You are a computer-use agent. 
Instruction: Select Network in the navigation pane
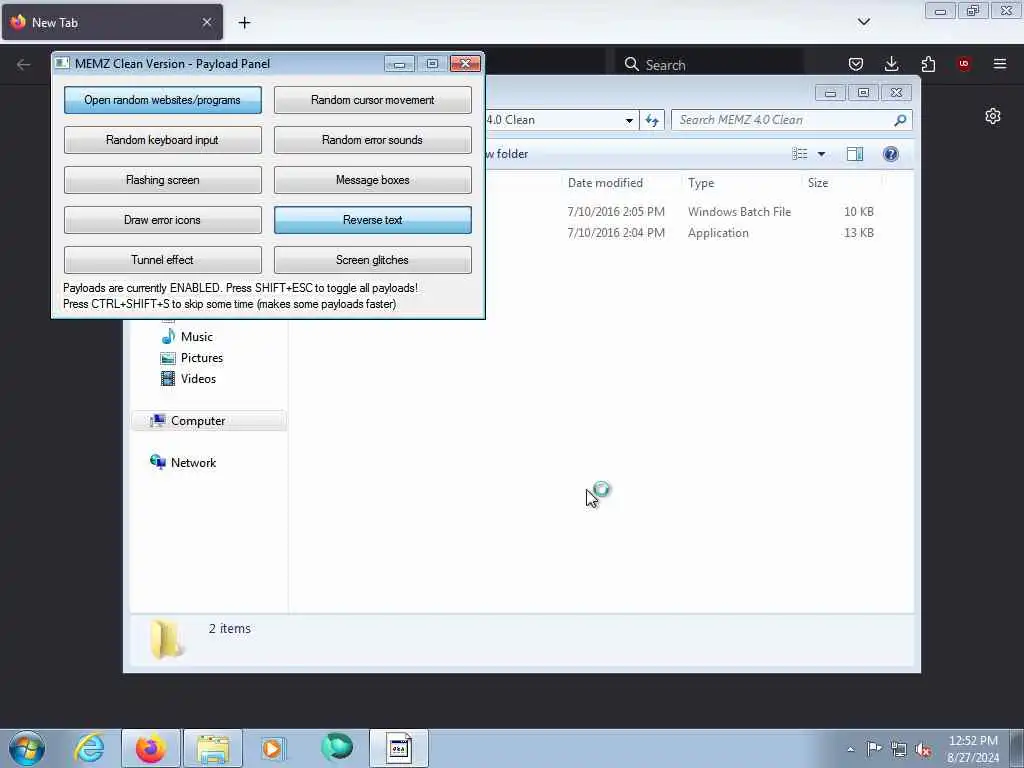click(x=184, y=462)
